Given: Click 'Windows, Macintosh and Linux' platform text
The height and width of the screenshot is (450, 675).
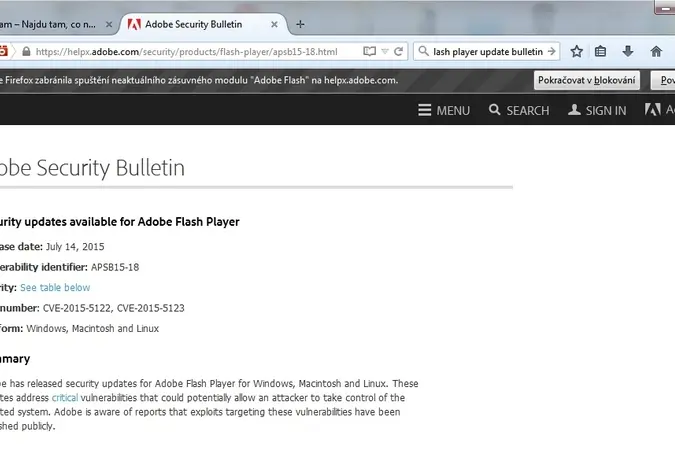Looking at the screenshot, I should [x=93, y=329].
